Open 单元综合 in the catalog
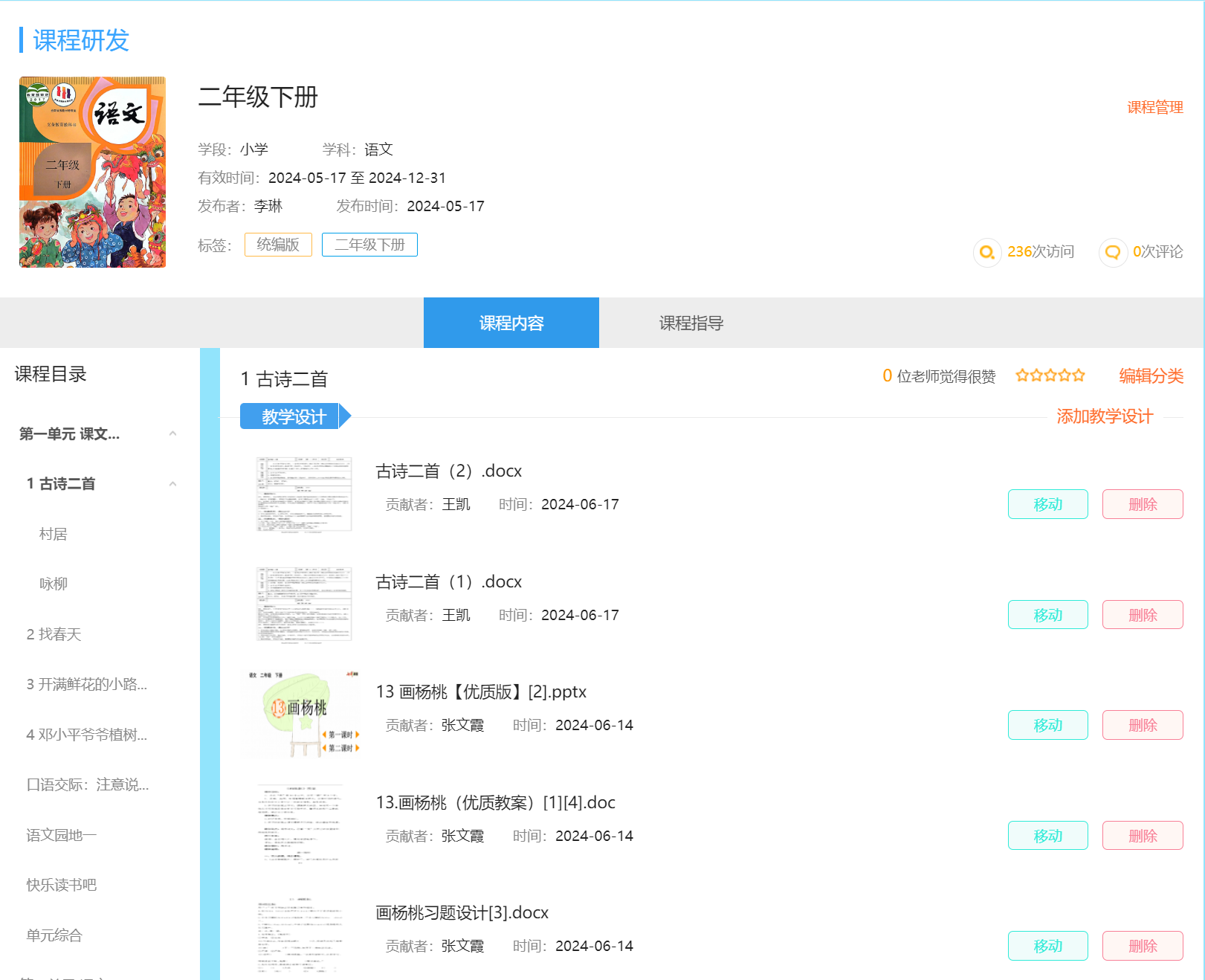Viewport: 1205px width, 980px height. (54, 935)
